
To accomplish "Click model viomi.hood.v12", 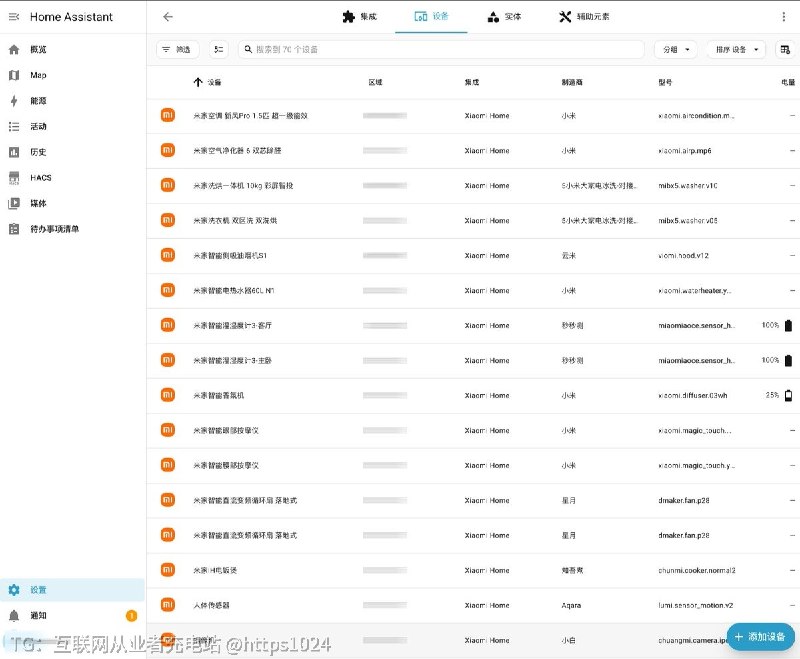I will tap(684, 256).
